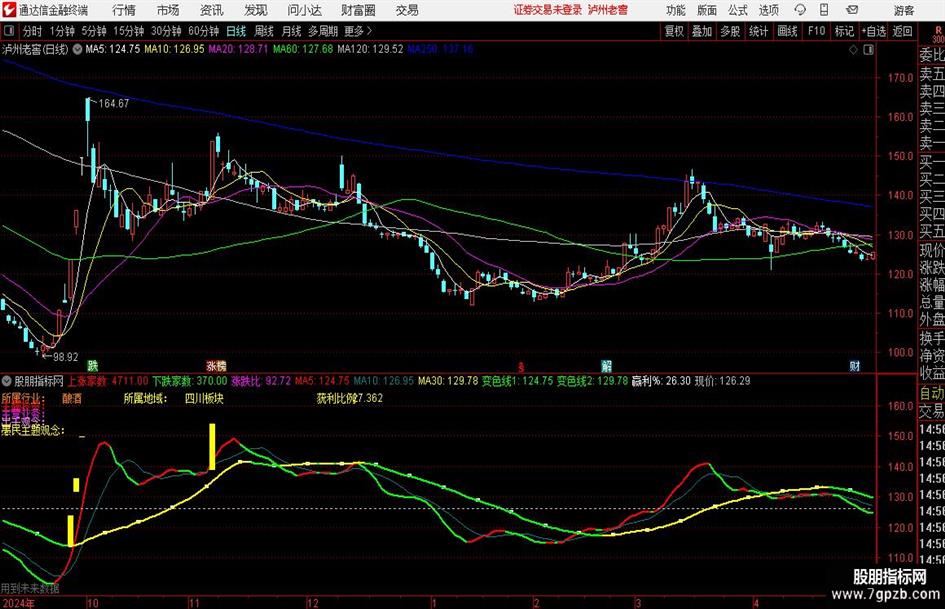Open the 选项 menu

tap(768, 10)
